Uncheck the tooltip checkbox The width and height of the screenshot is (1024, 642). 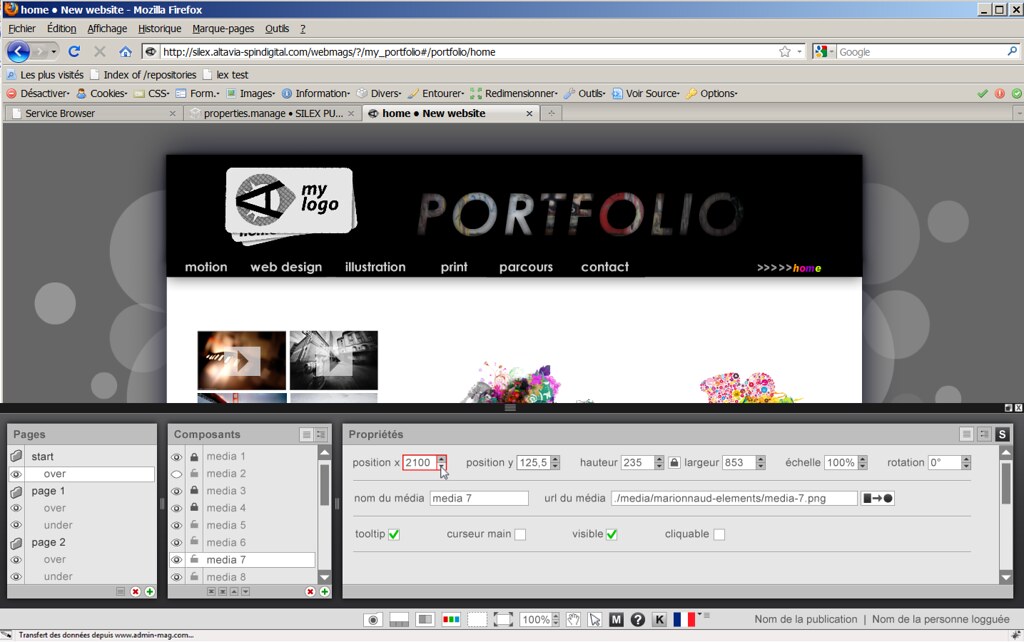(394, 535)
